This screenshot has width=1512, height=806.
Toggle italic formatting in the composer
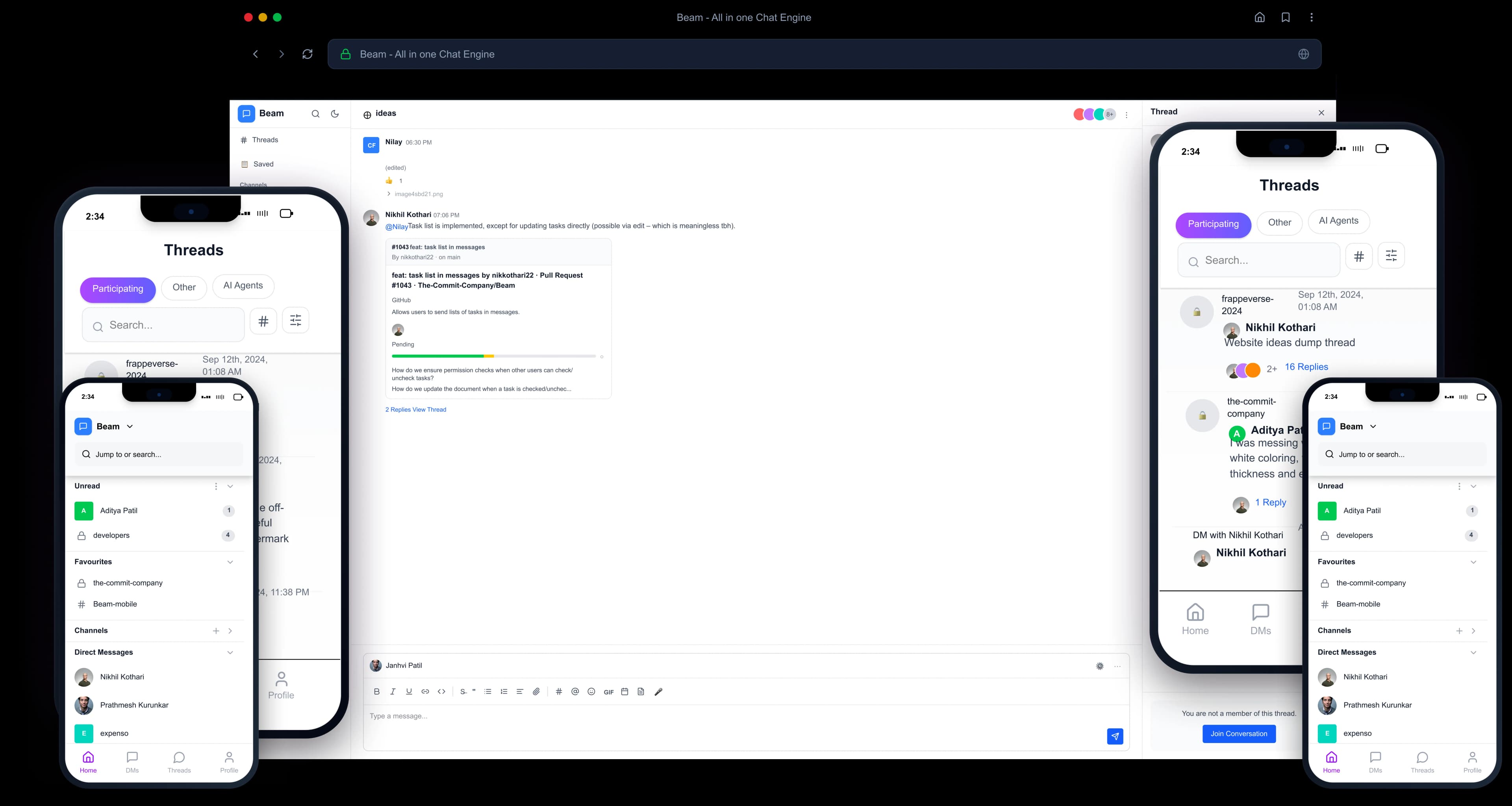(393, 691)
